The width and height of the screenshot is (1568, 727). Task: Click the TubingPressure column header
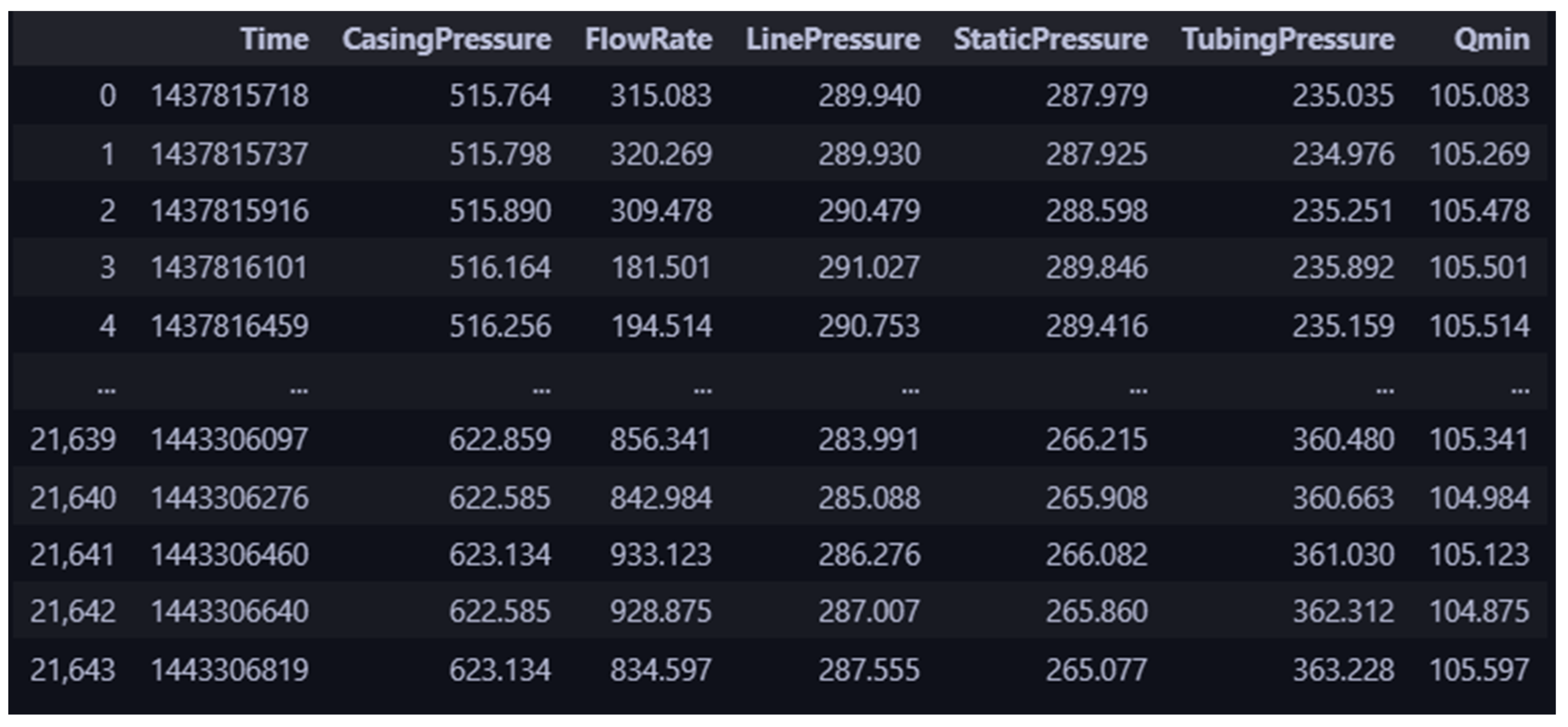coord(1288,40)
